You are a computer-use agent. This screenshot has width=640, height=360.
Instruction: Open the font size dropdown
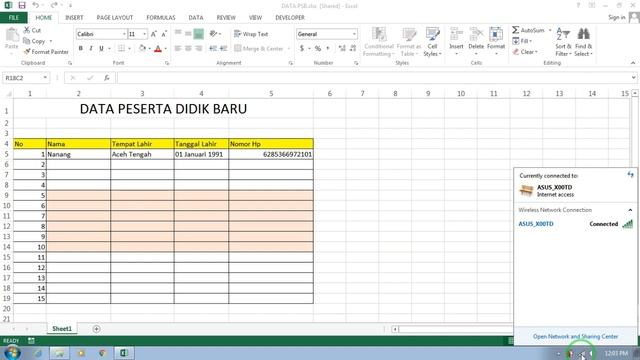(144, 34)
